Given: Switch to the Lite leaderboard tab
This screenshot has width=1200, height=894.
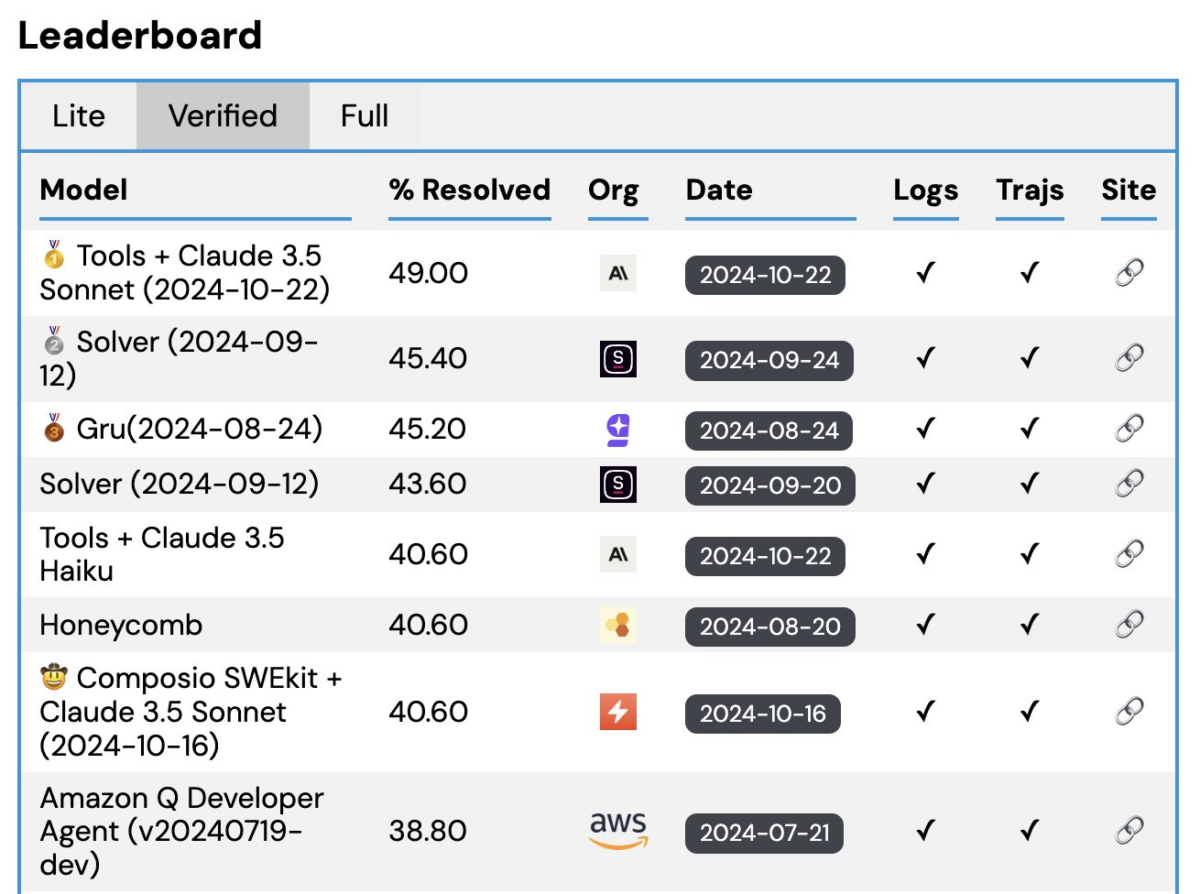Looking at the screenshot, I should click(x=78, y=116).
